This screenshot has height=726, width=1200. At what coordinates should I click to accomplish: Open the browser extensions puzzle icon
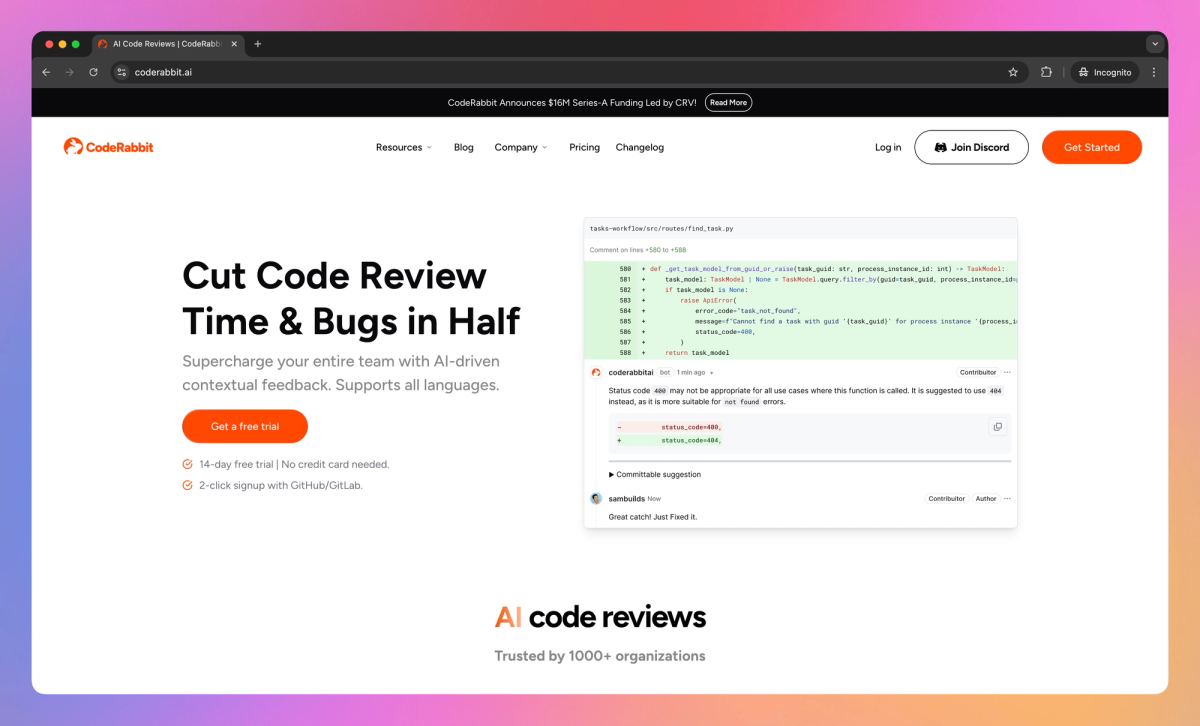click(x=1046, y=72)
